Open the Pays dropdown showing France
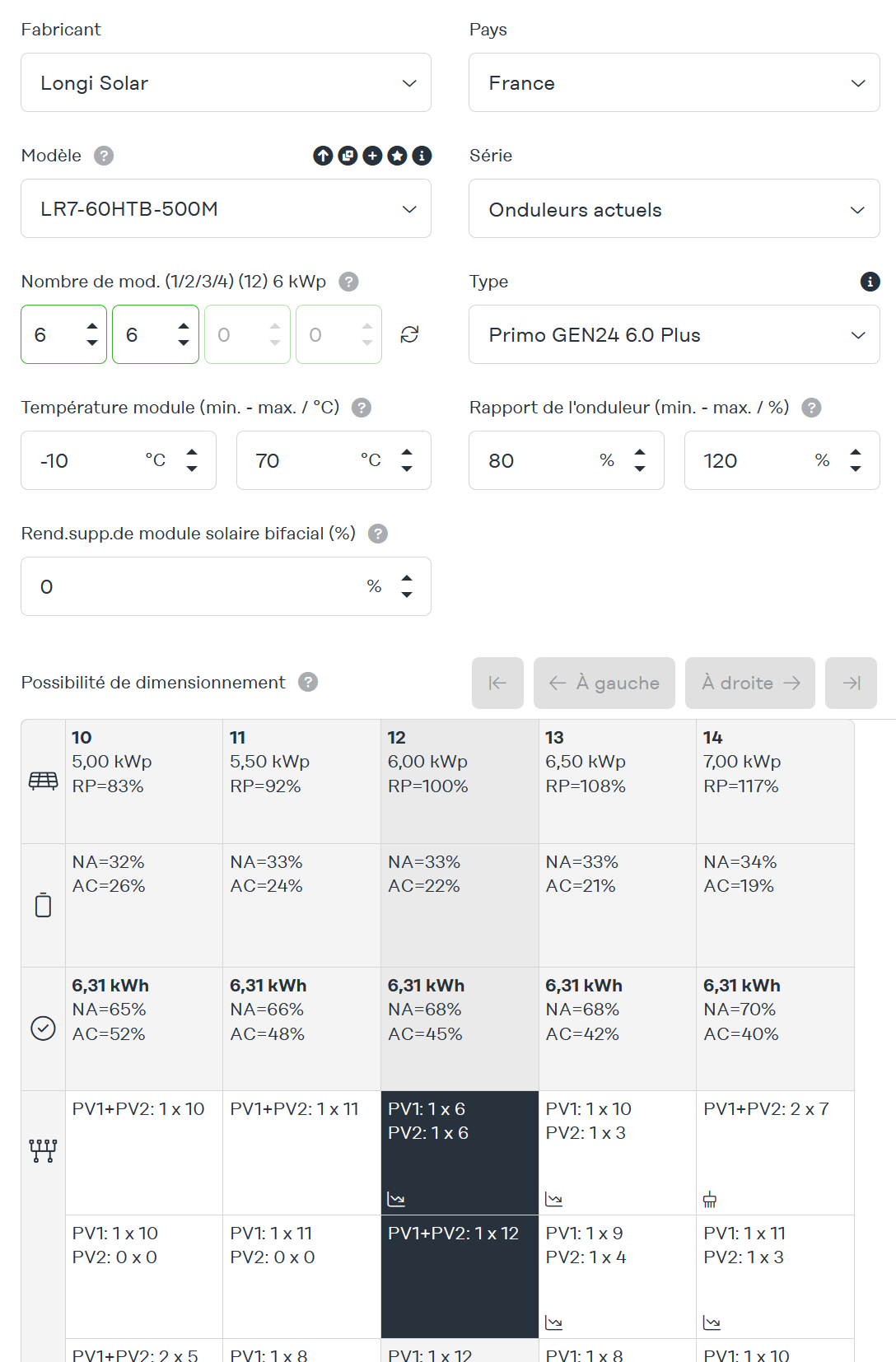The width and height of the screenshot is (896, 1362). (674, 82)
